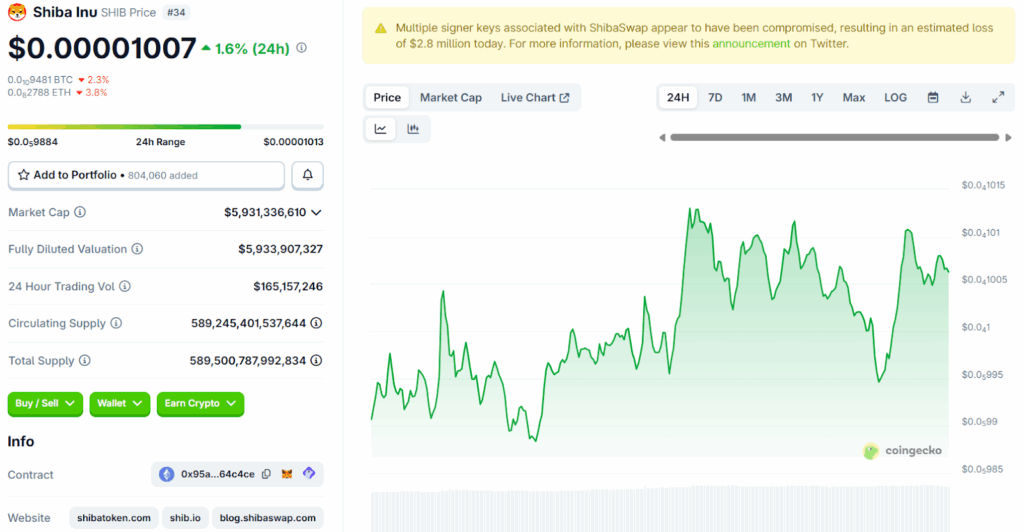Viewport: 1024px width, 532px height.
Task: Select the 7D time range tab
Action: click(x=715, y=97)
